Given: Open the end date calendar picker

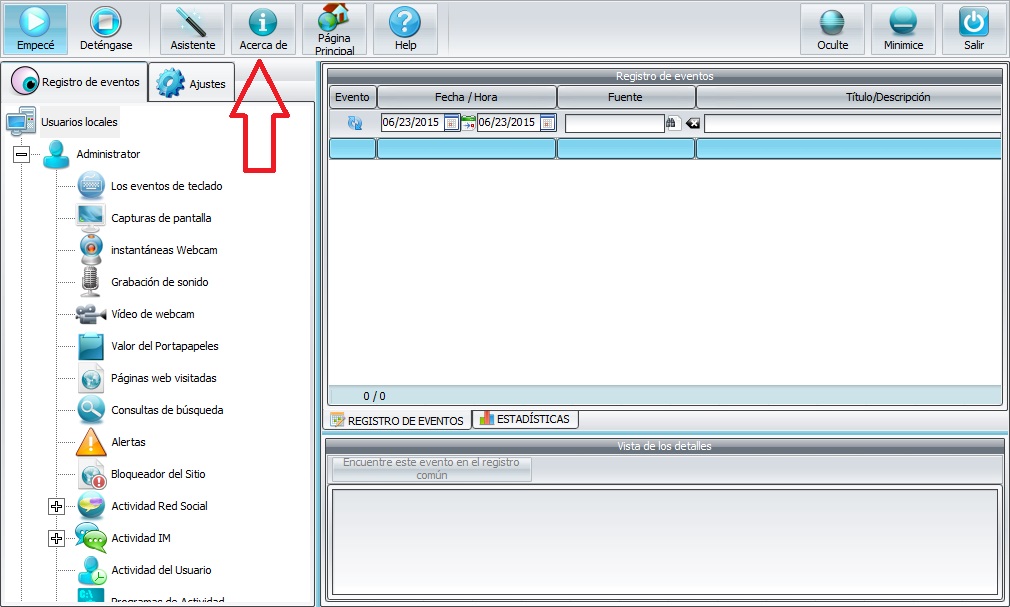Looking at the screenshot, I should click(548, 122).
